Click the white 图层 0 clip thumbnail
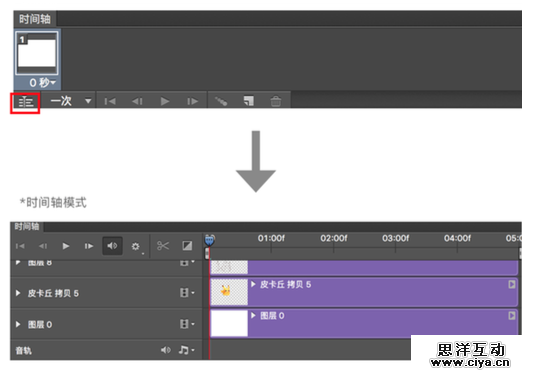Screen dimensions: 539x378 coord(229,323)
